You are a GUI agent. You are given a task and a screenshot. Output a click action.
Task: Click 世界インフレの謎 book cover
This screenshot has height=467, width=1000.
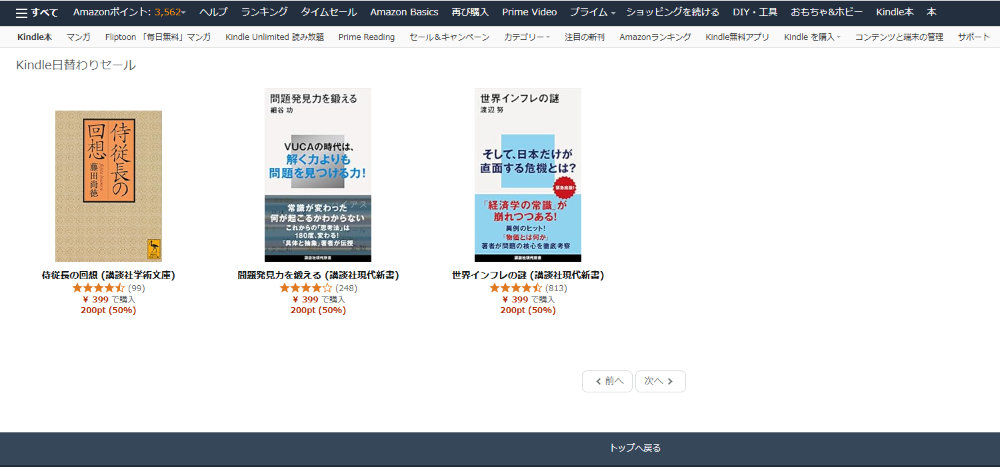(527, 175)
